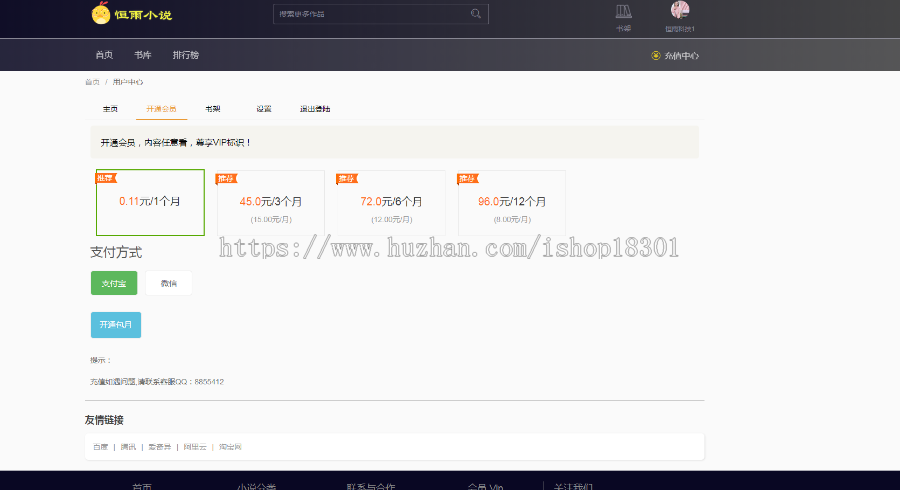Image resolution: width=900 pixels, height=490 pixels.
Task: Click recommend badge on 1个月 plan
Action: 106,178
